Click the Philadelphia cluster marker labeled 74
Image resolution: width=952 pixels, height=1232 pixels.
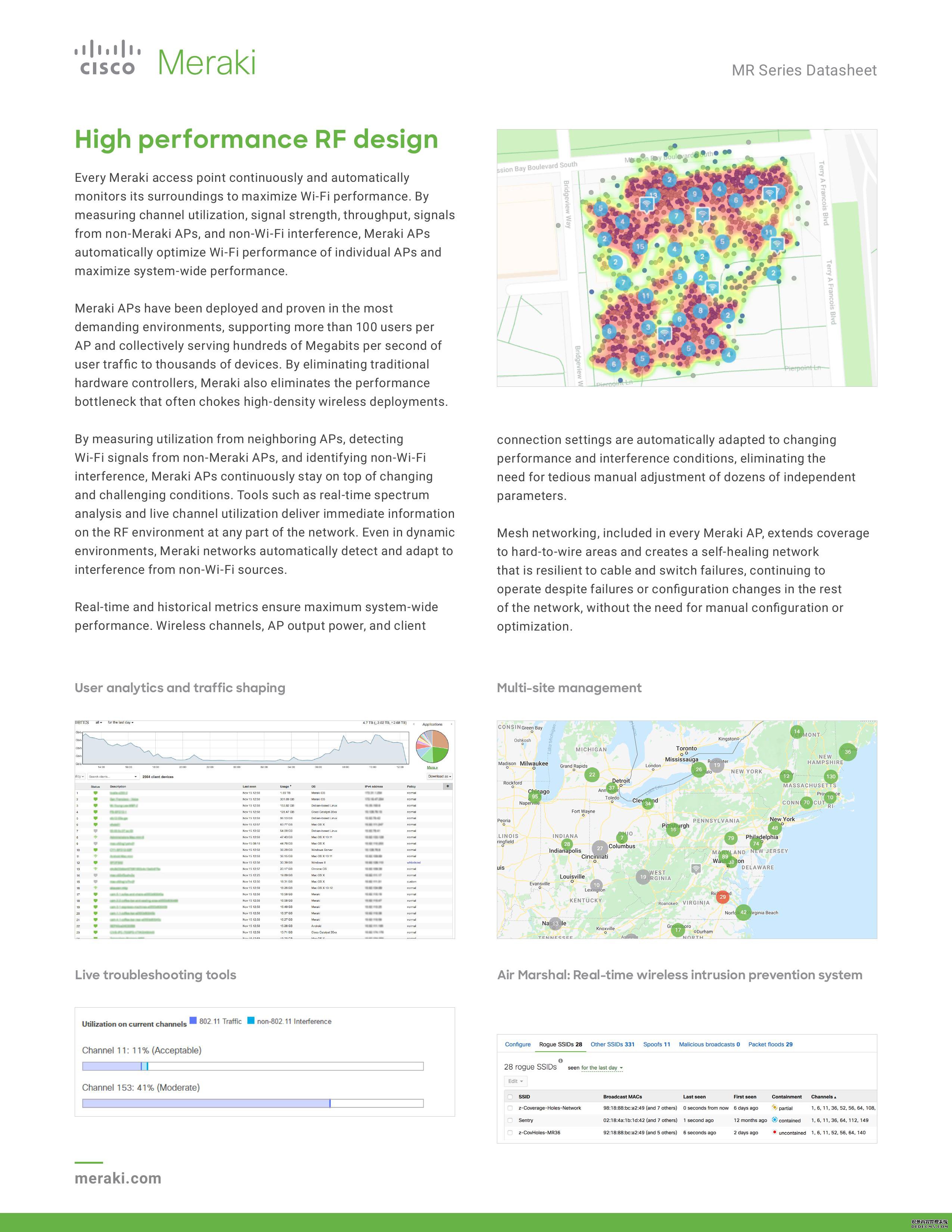756,844
